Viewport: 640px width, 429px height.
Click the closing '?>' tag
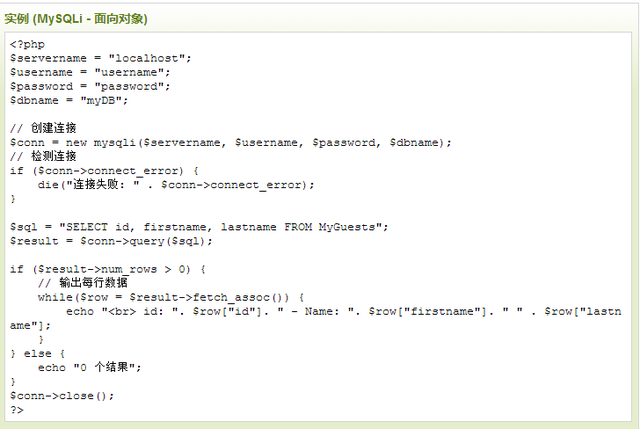click(x=17, y=410)
